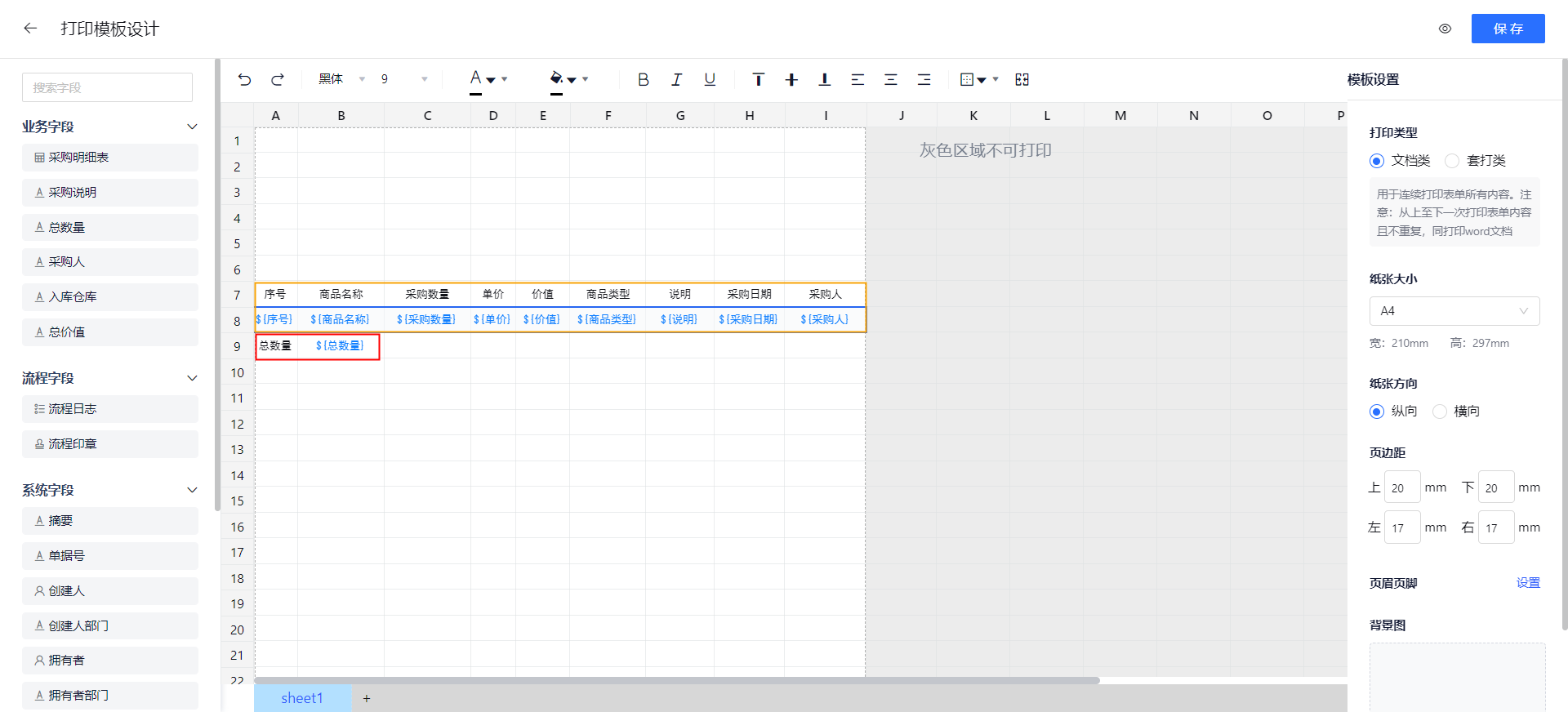Click the font color A icon
This screenshot has width=1568, height=712.
476,79
